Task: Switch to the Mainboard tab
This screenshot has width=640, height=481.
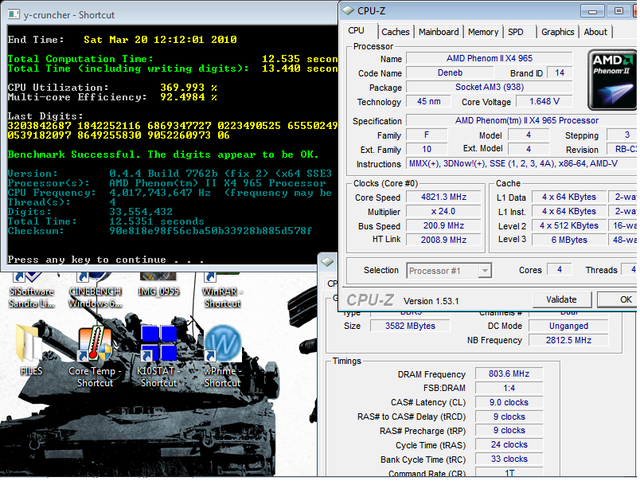Action: point(440,32)
